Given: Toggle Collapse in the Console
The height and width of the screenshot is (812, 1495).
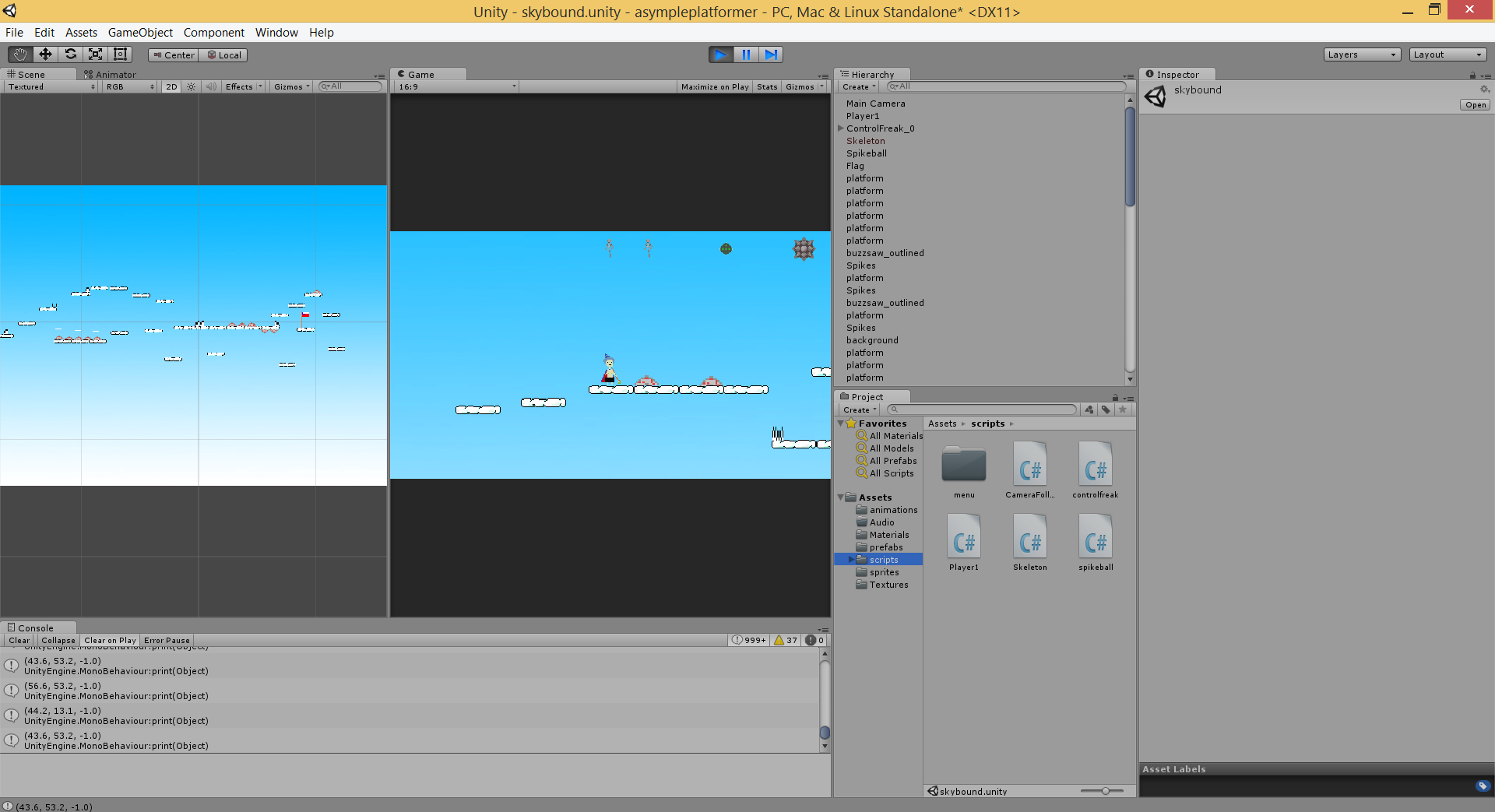Looking at the screenshot, I should click(x=58, y=641).
